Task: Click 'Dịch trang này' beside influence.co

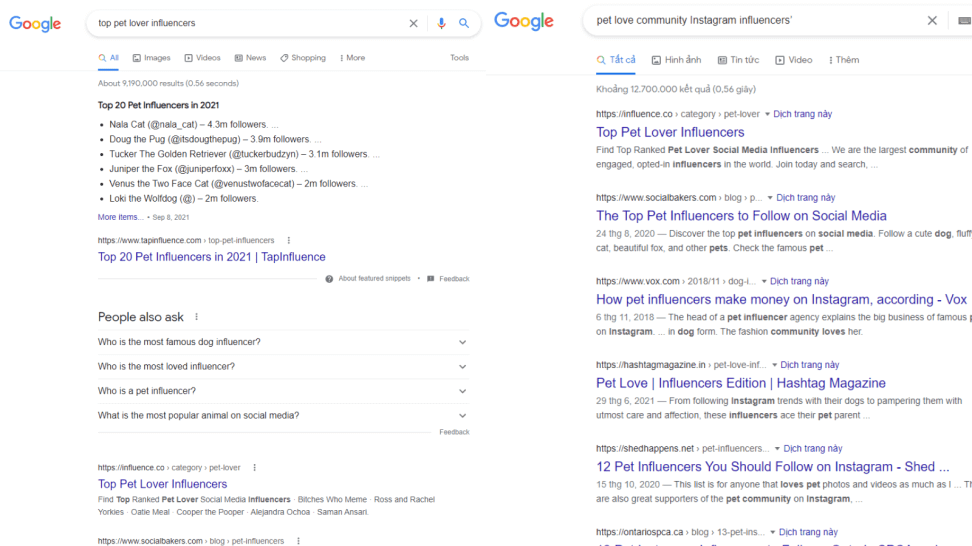Action: (803, 114)
